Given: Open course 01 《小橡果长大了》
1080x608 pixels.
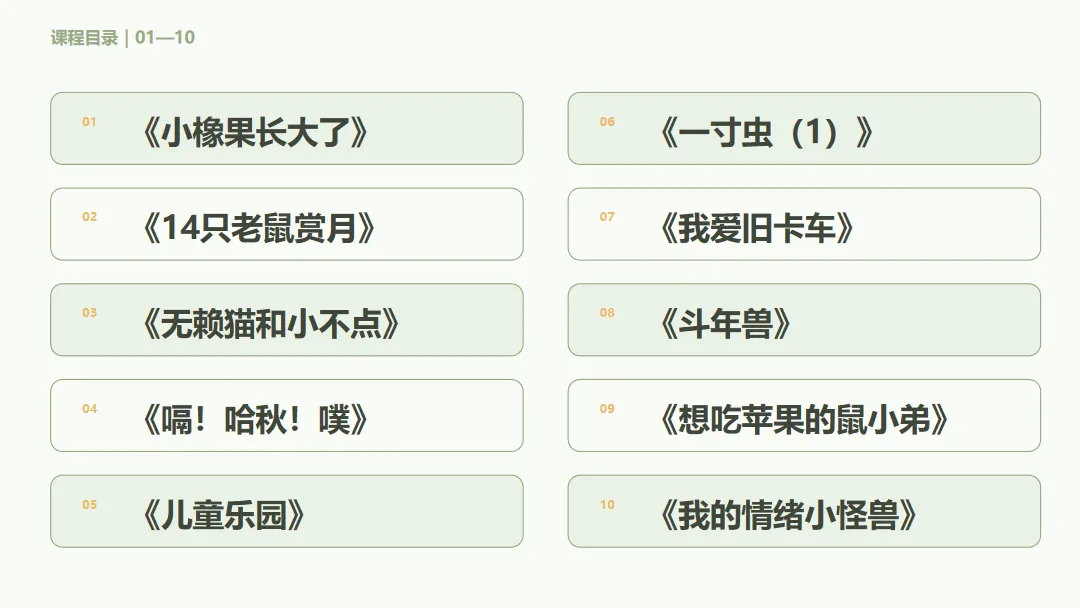Looking at the screenshot, I should click(x=287, y=129).
